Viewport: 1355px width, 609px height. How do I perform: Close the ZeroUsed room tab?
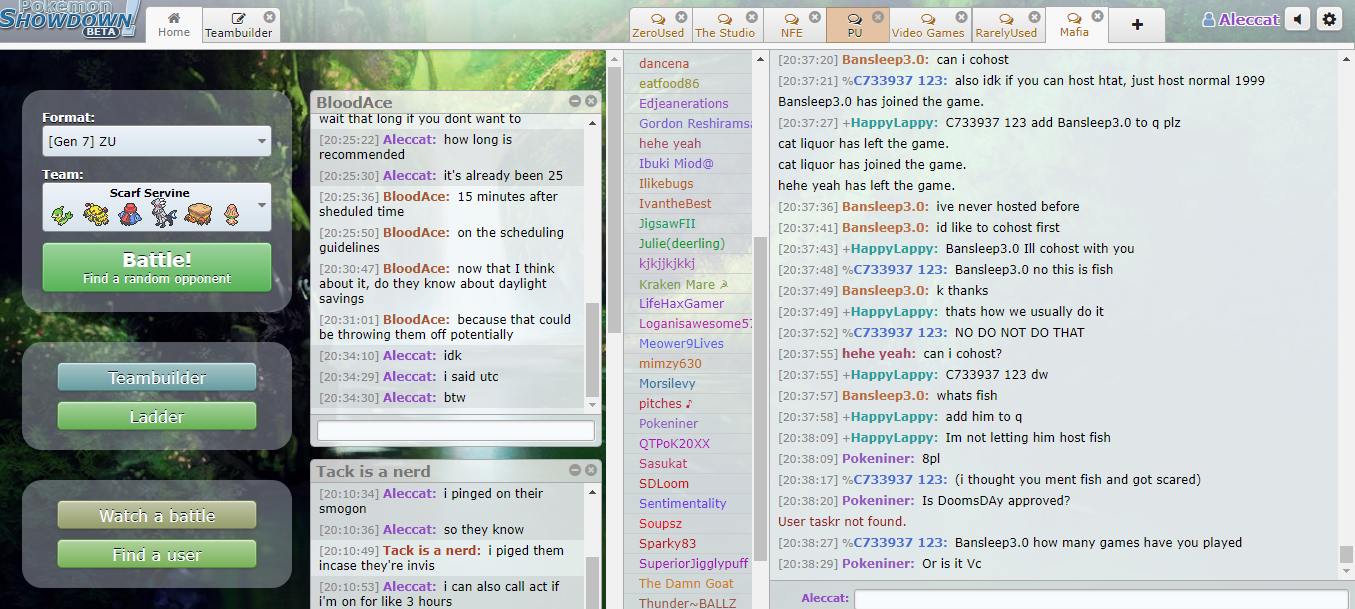coord(681,17)
